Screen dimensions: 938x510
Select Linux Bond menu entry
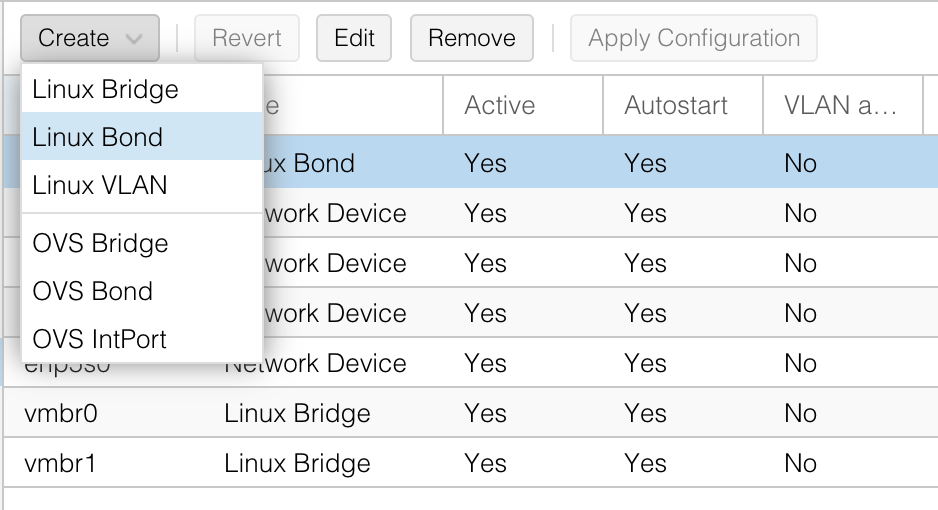pyautogui.click(x=142, y=137)
